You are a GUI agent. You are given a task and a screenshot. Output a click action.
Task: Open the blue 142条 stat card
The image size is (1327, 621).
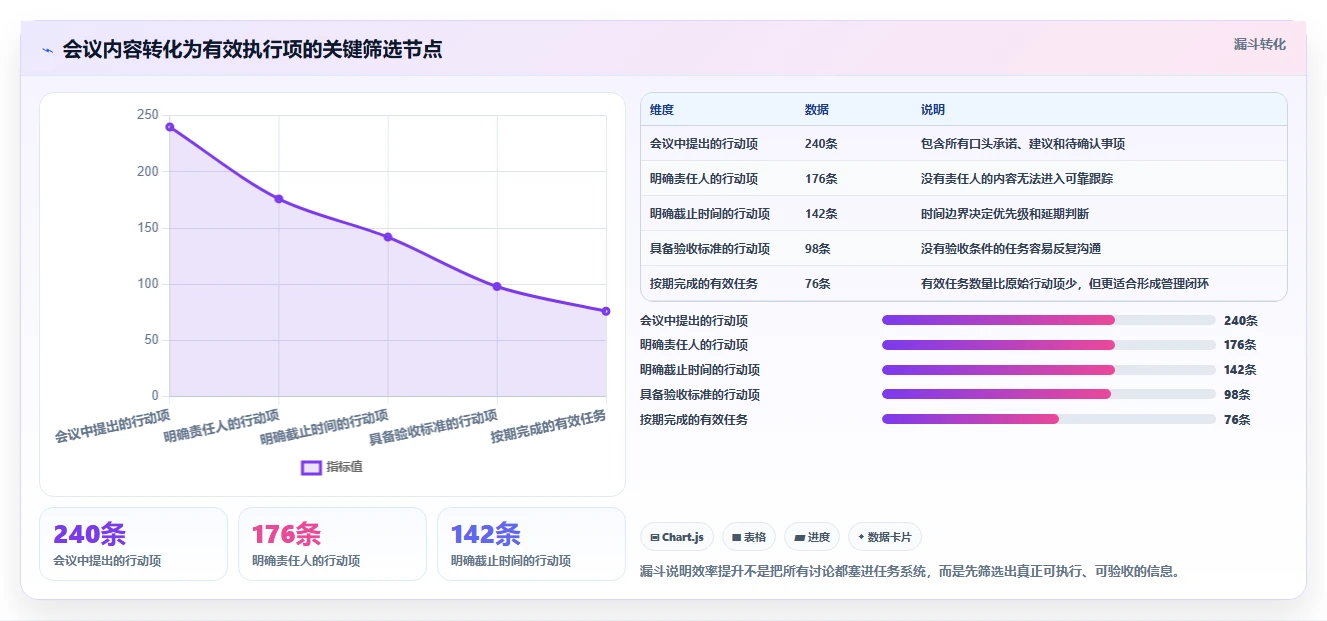tap(531, 544)
